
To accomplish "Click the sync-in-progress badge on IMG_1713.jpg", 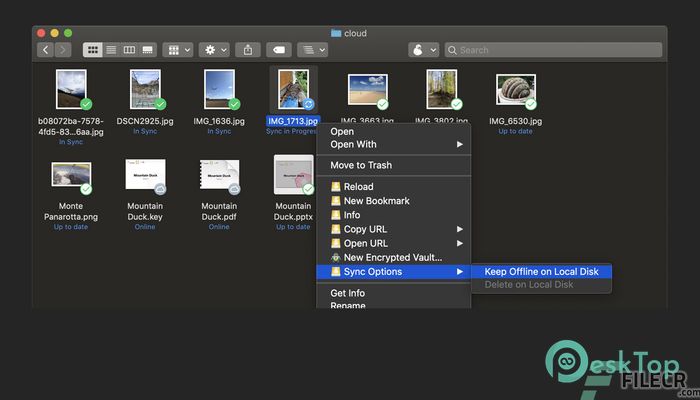I will click(x=308, y=104).
